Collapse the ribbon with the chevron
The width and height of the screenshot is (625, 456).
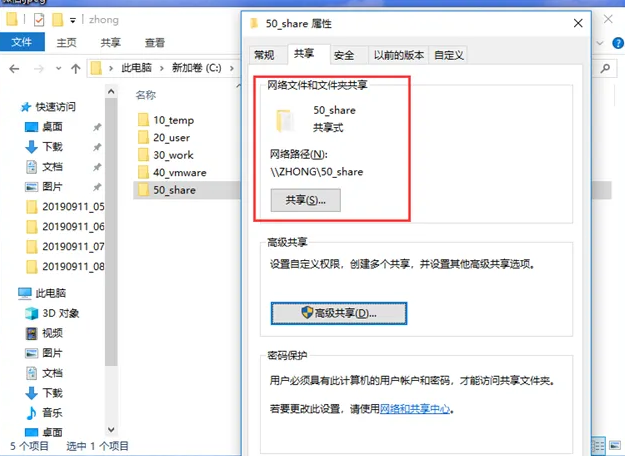point(600,43)
